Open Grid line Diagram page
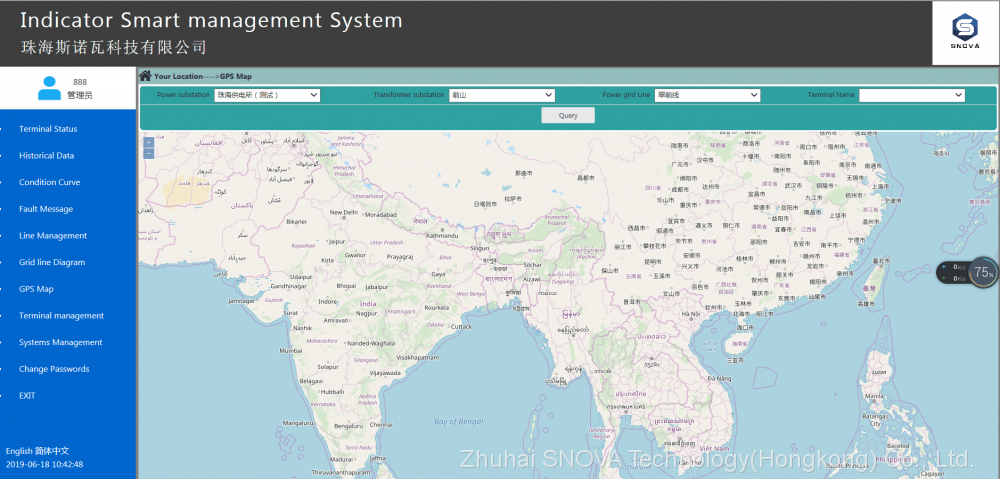1000x479 pixels. (52, 262)
